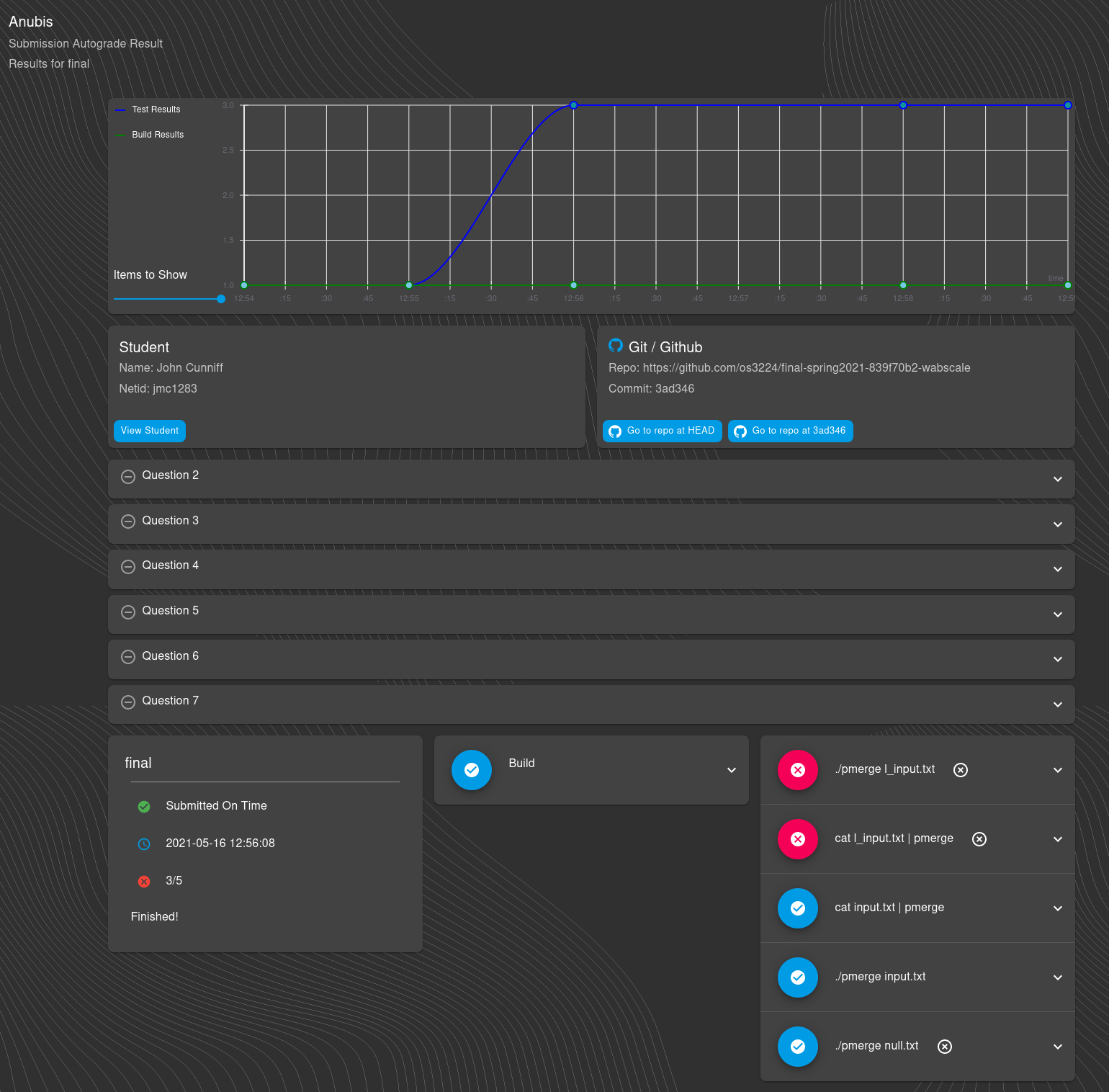1109x1092 pixels.
Task: Click the collapse circle next to Question 2
Action: pyautogui.click(x=128, y=476)
